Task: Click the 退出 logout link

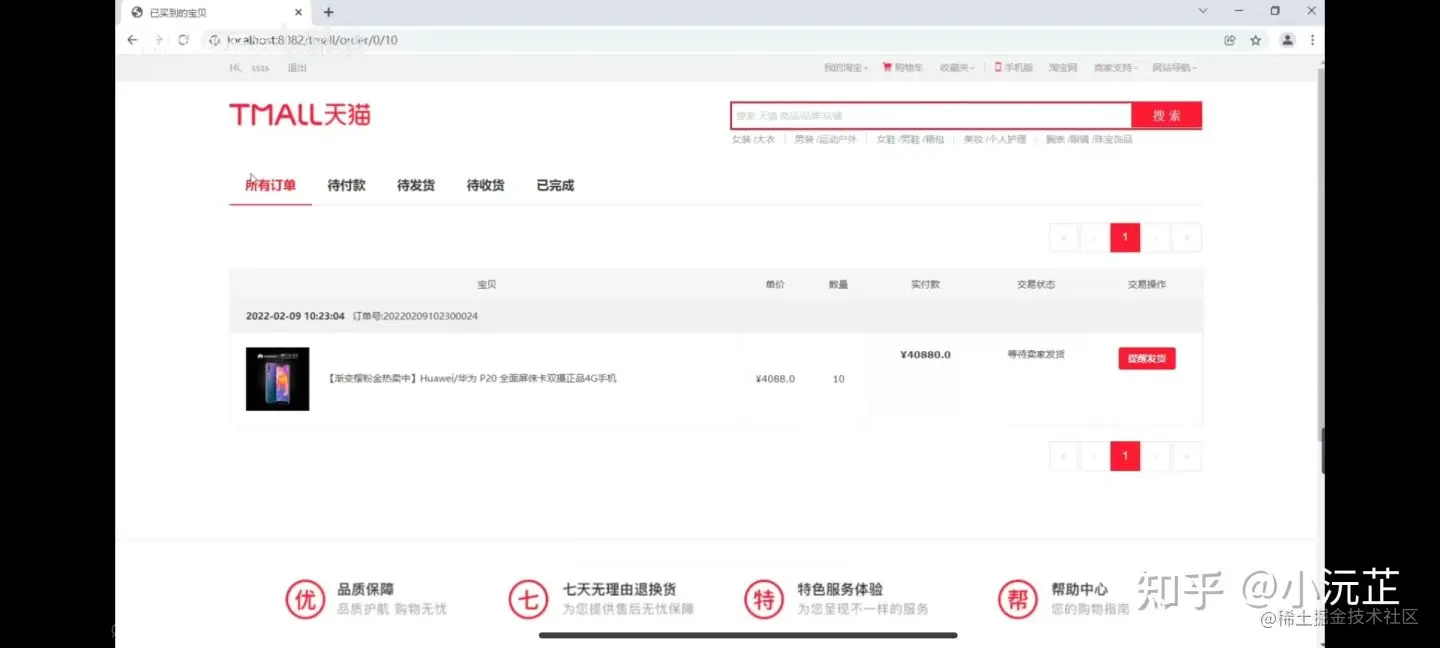Action: click(297, 68)
